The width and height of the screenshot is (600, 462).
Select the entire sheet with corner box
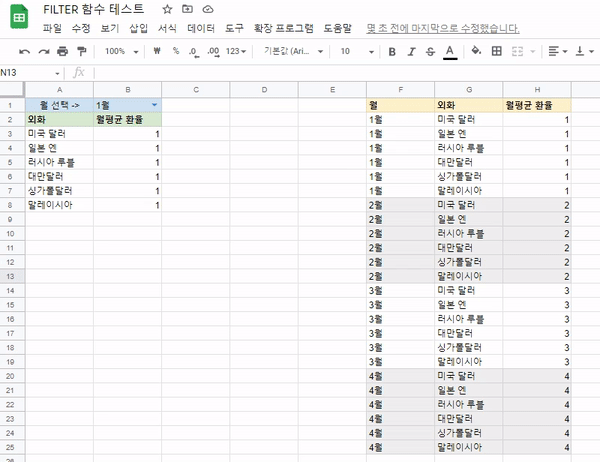(12, 89)
